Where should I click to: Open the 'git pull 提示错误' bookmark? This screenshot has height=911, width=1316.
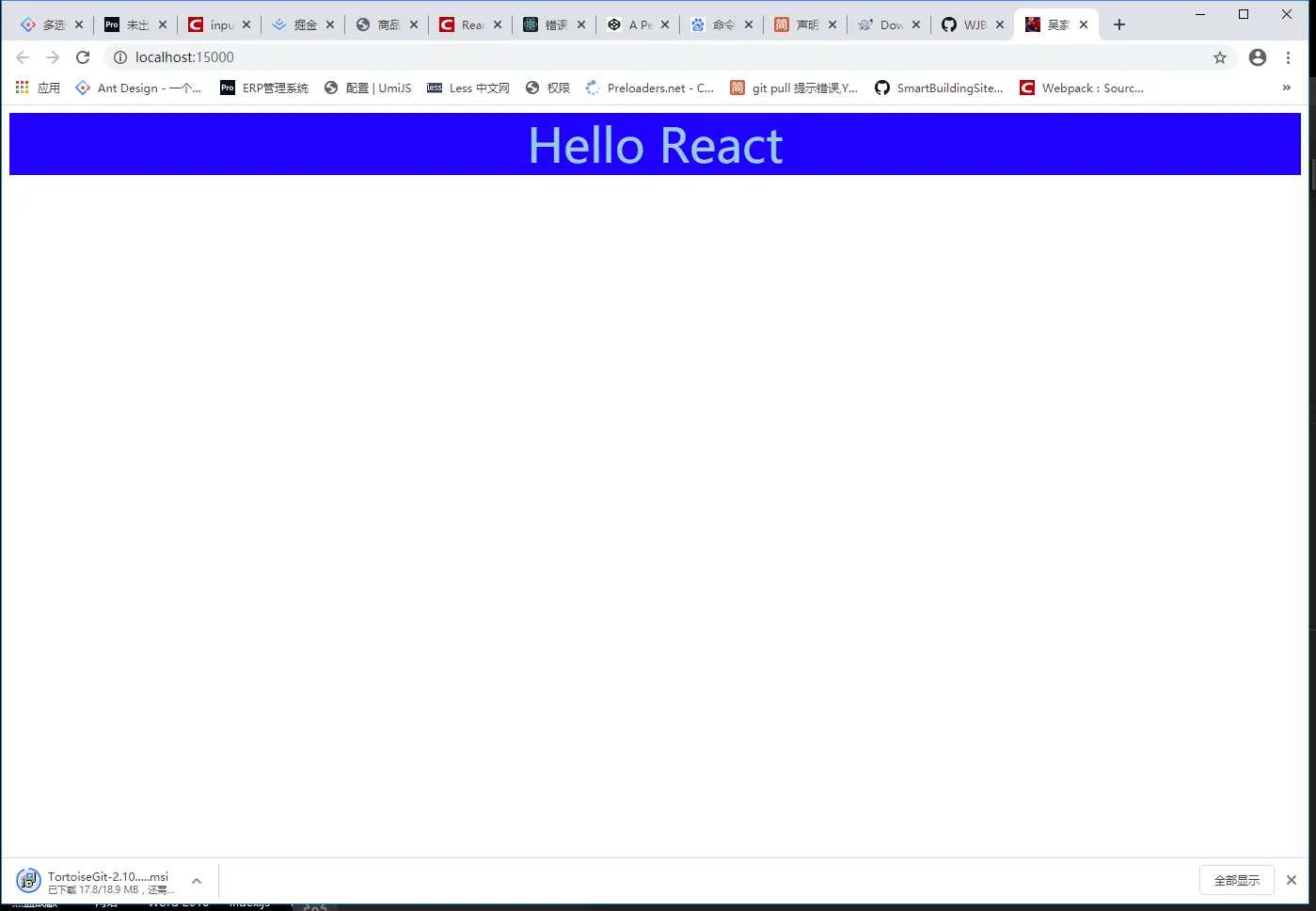pyautogui.click(x=794, y=88)
